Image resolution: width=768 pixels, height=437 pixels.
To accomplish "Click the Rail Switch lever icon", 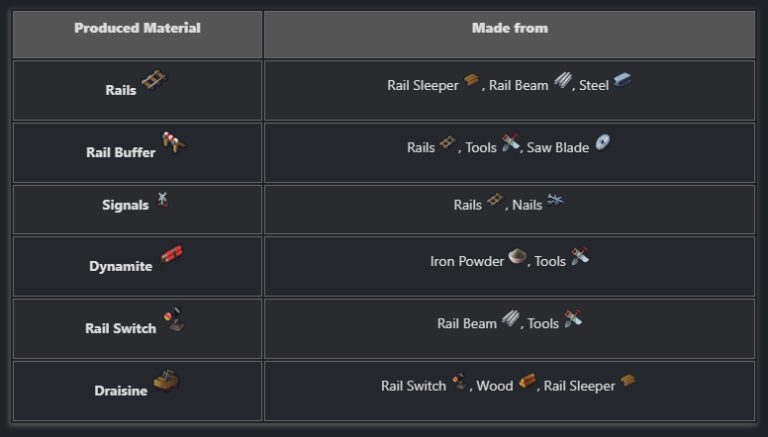I will (173, 321).
